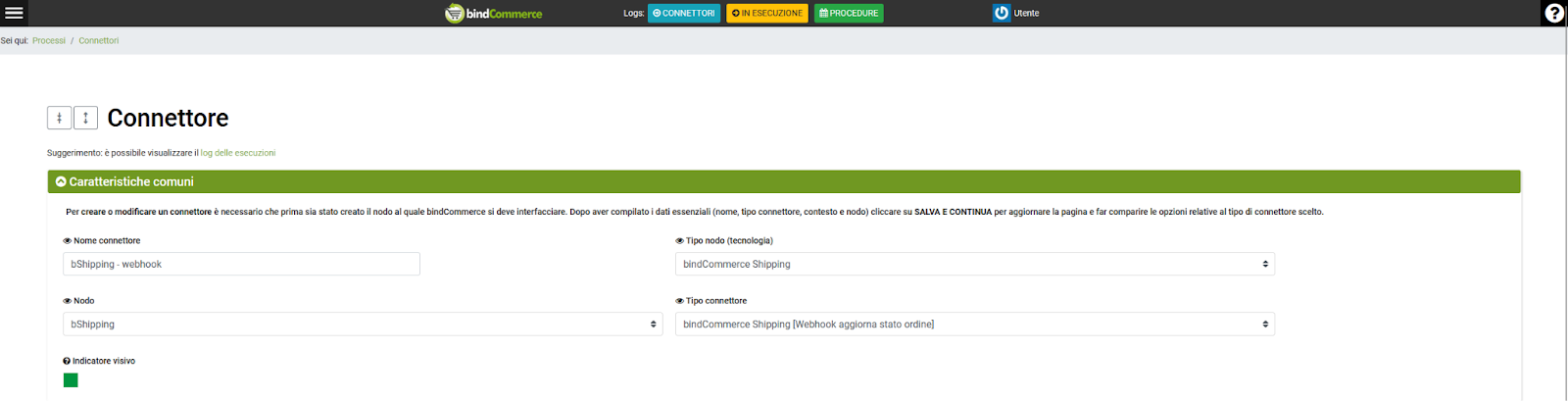
Task: Open the Tipo connettore dropdown
Action: pyautogui.click(x=974, y=325)
